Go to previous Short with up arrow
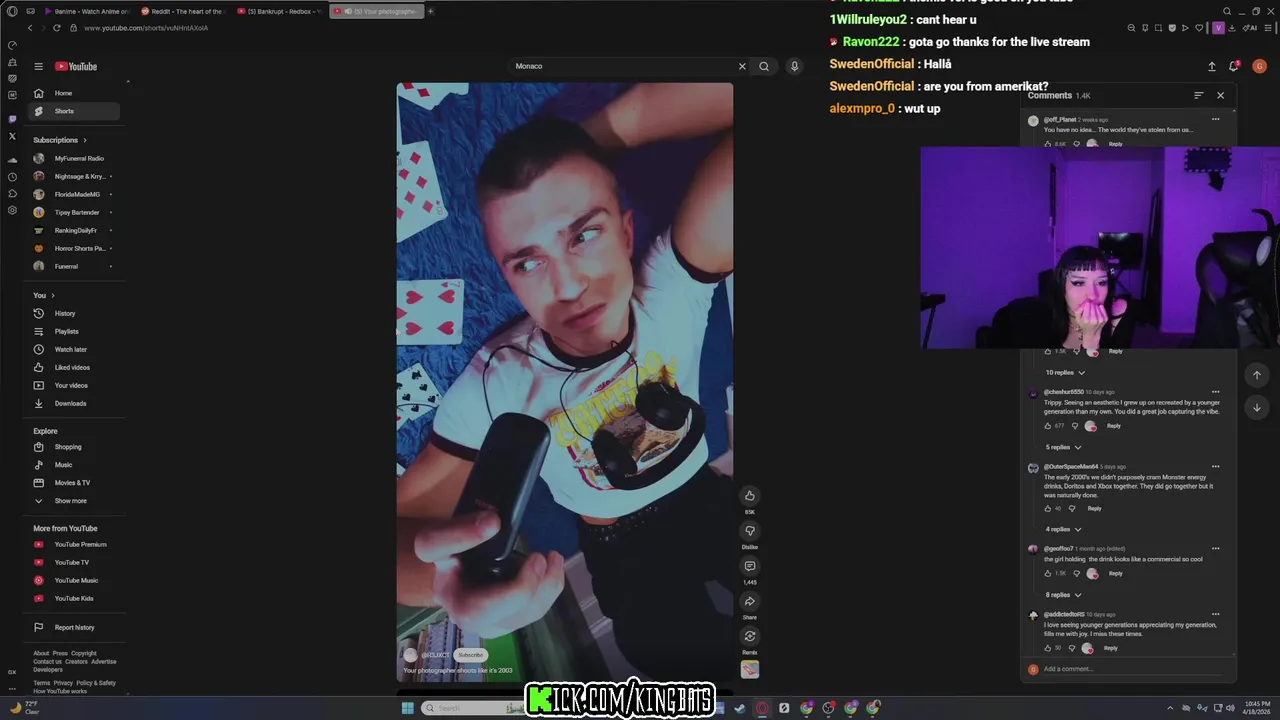1280x720 pixels. tap(1257, 375)
